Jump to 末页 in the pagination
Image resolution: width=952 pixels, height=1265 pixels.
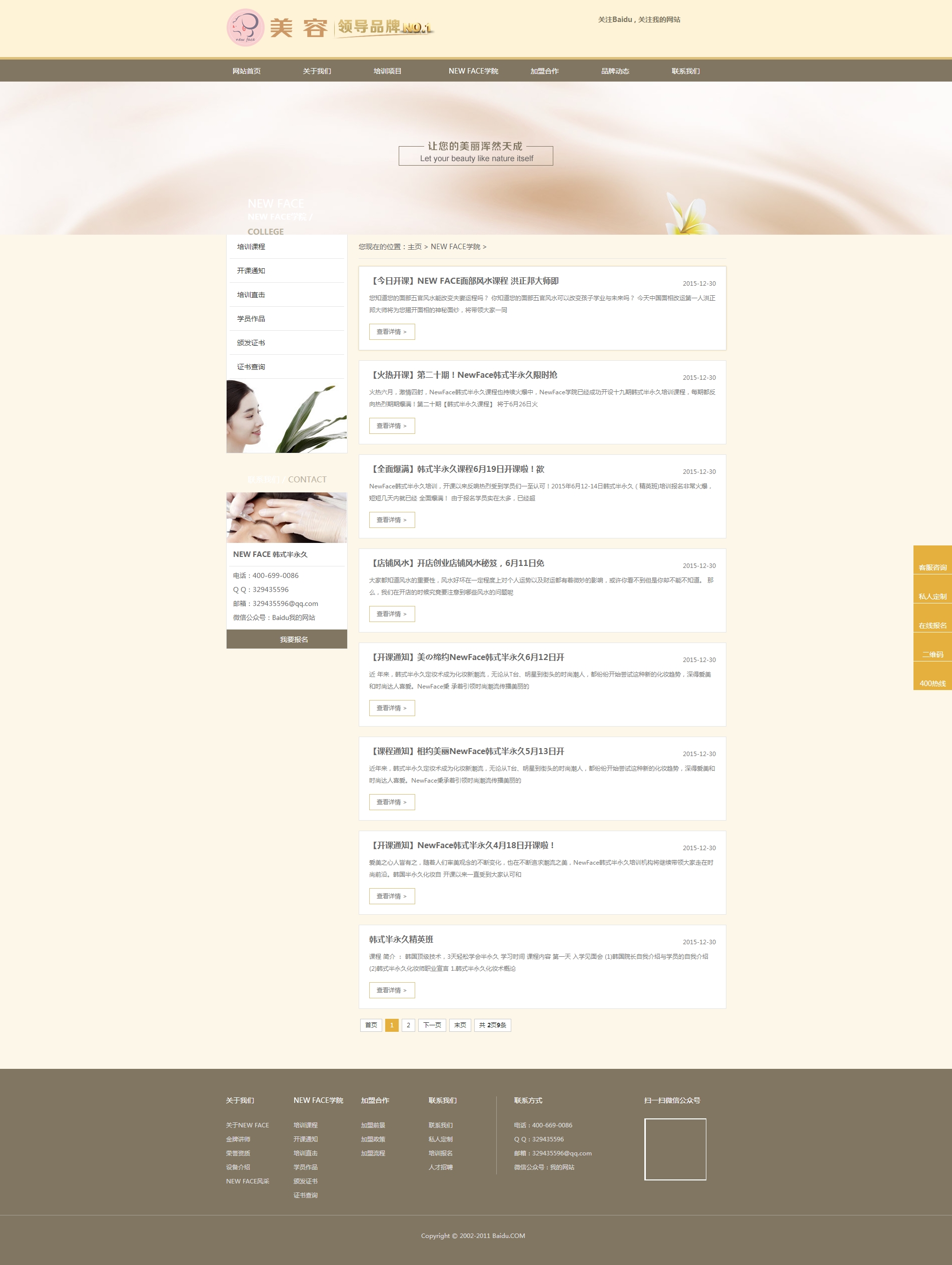pyautogui.click(x=460, y=1025)
